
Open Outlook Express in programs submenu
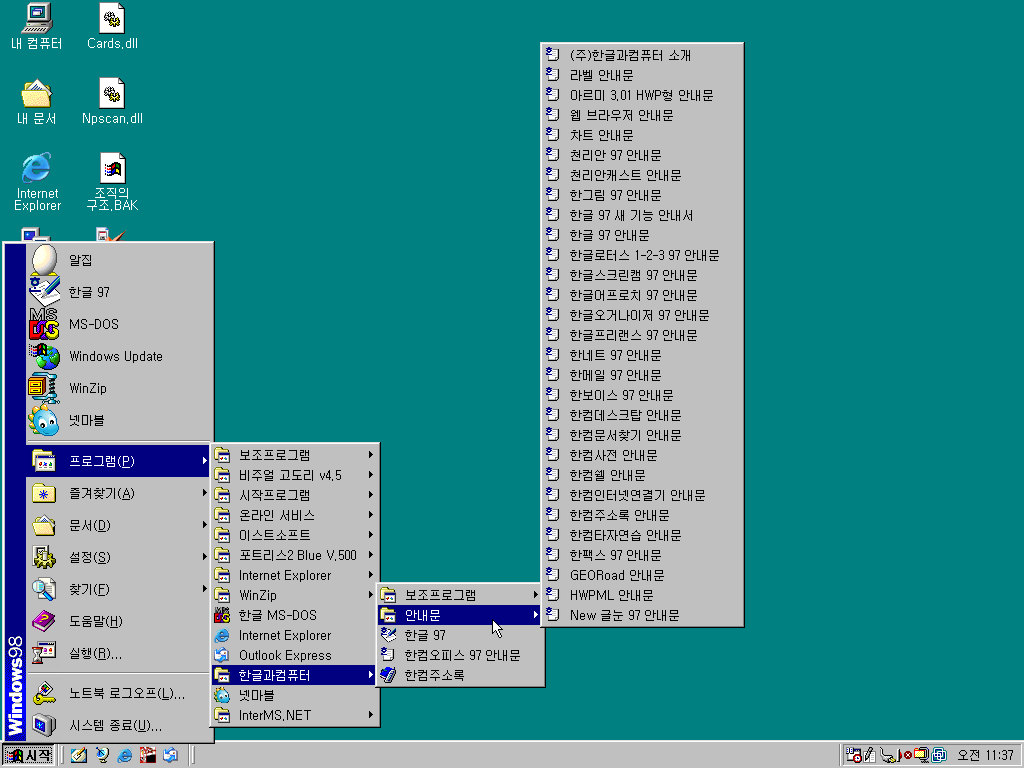coord(295,655)
